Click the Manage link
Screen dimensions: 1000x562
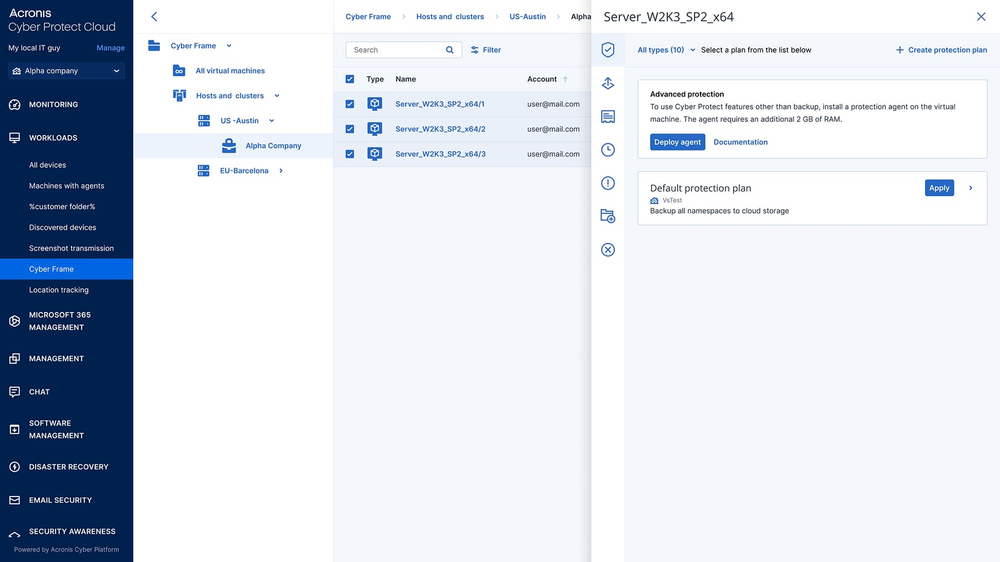(110, 48)
